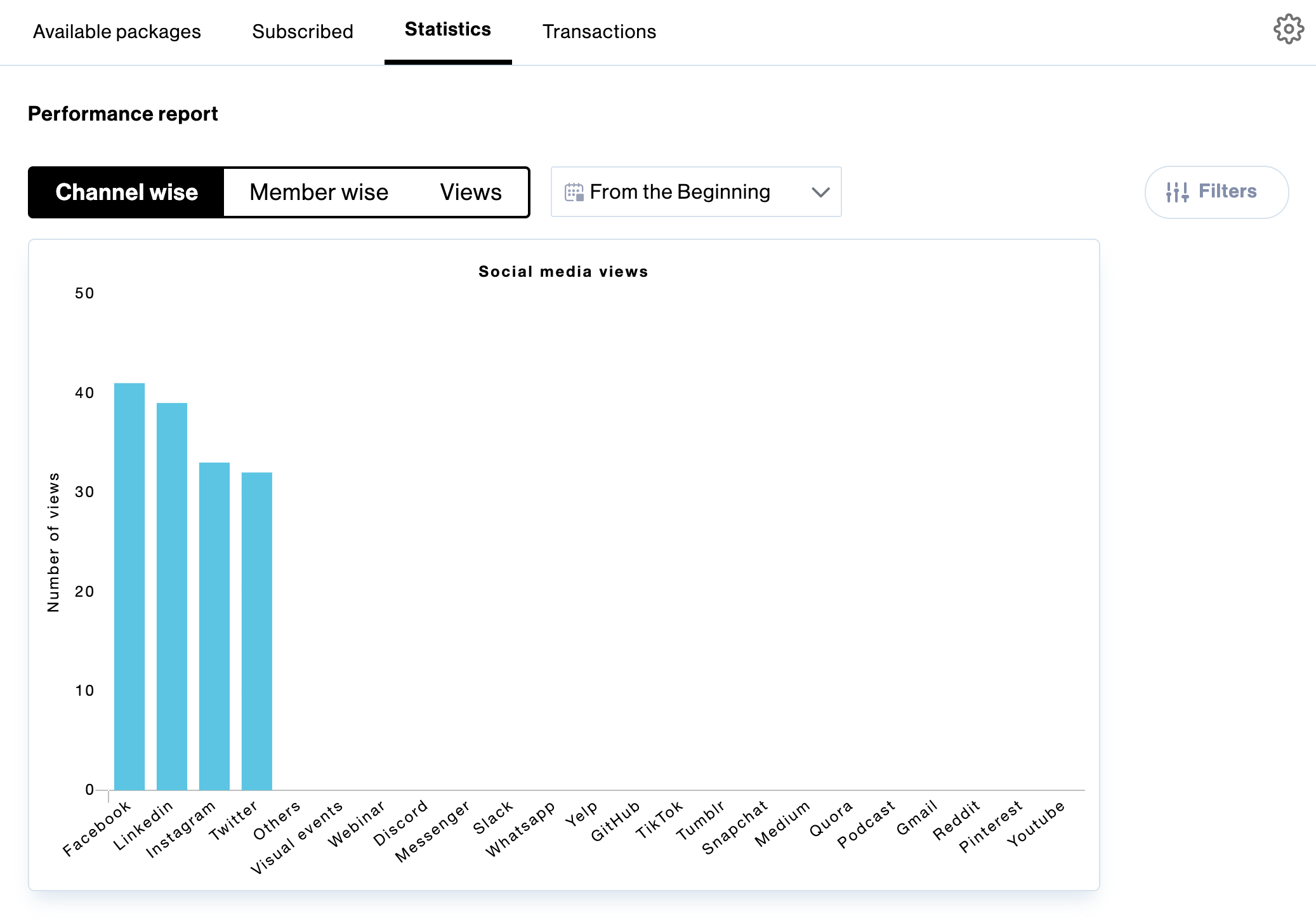Click the calendar icon in date selector
The image size is (1316, 923).
click(x=574, y=192)
